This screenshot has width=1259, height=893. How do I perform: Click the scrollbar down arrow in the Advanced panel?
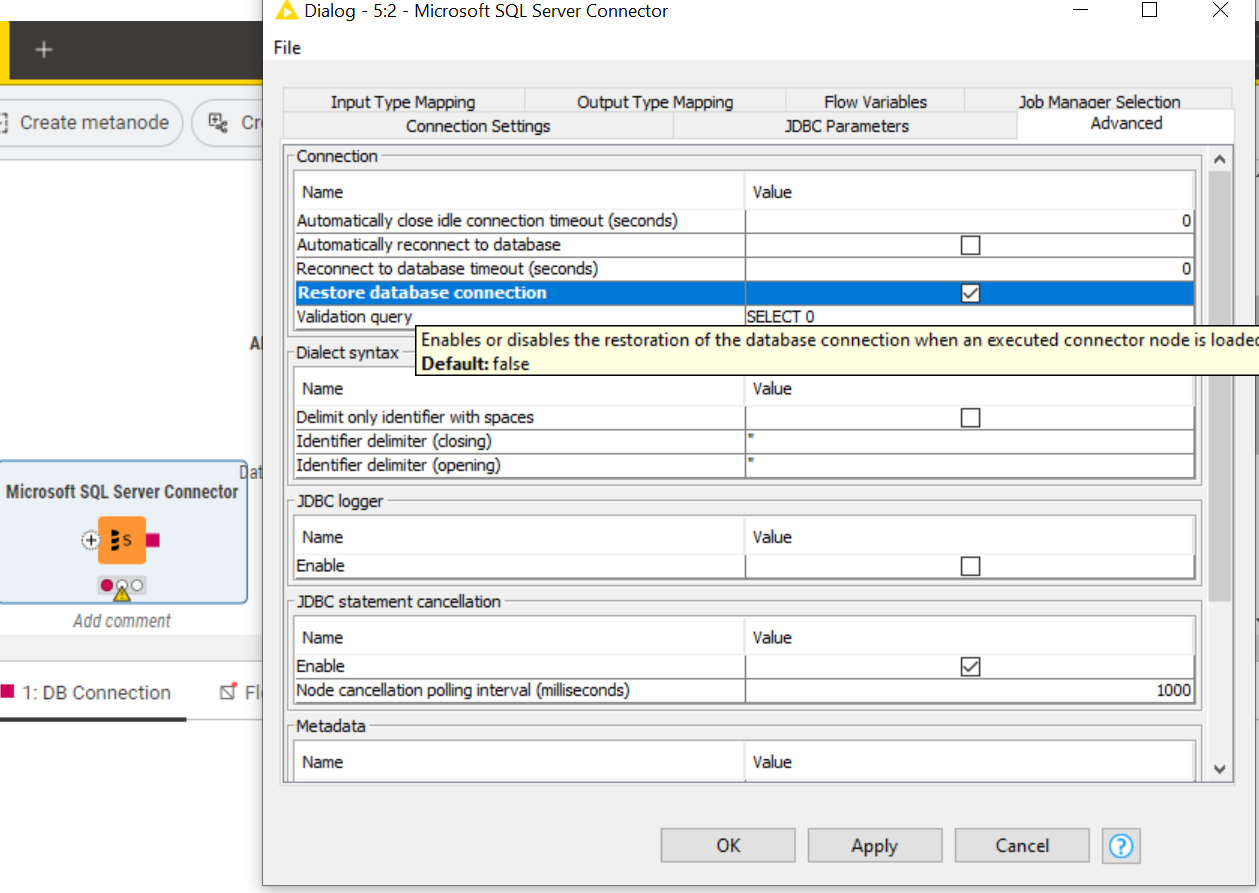pos(1219,769)
